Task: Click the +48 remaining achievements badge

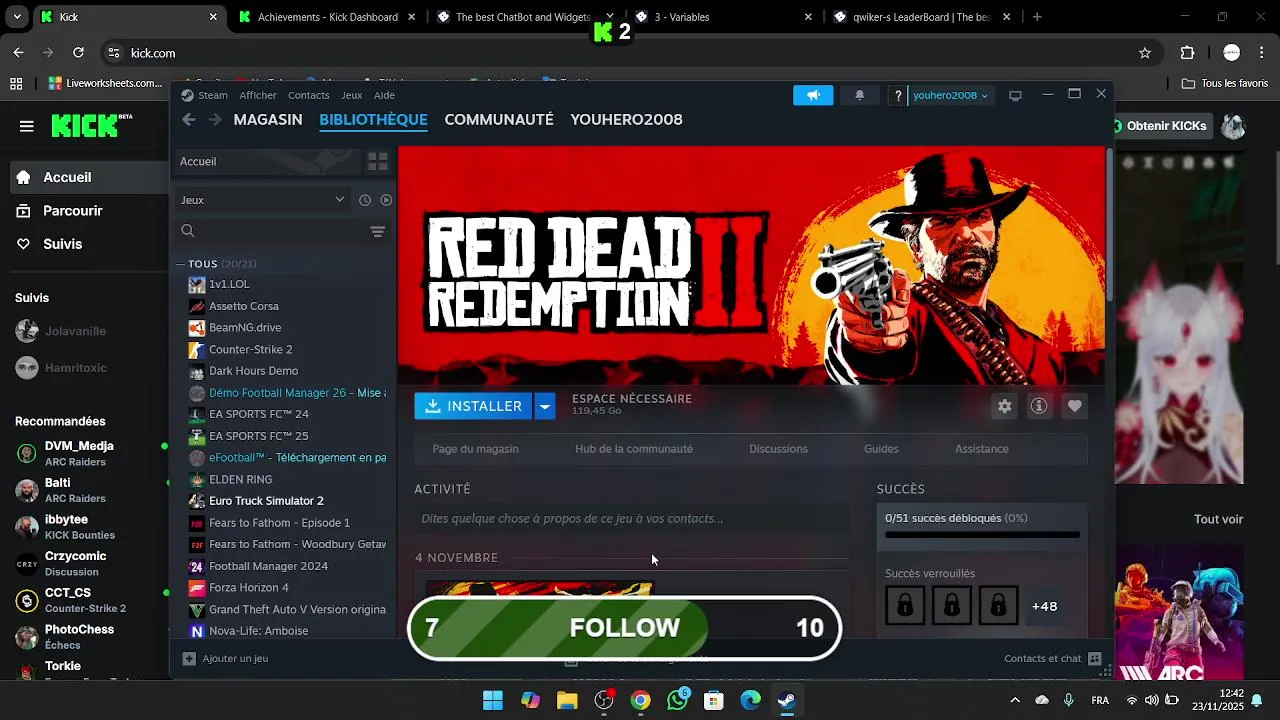Action: pos(1044,606)
